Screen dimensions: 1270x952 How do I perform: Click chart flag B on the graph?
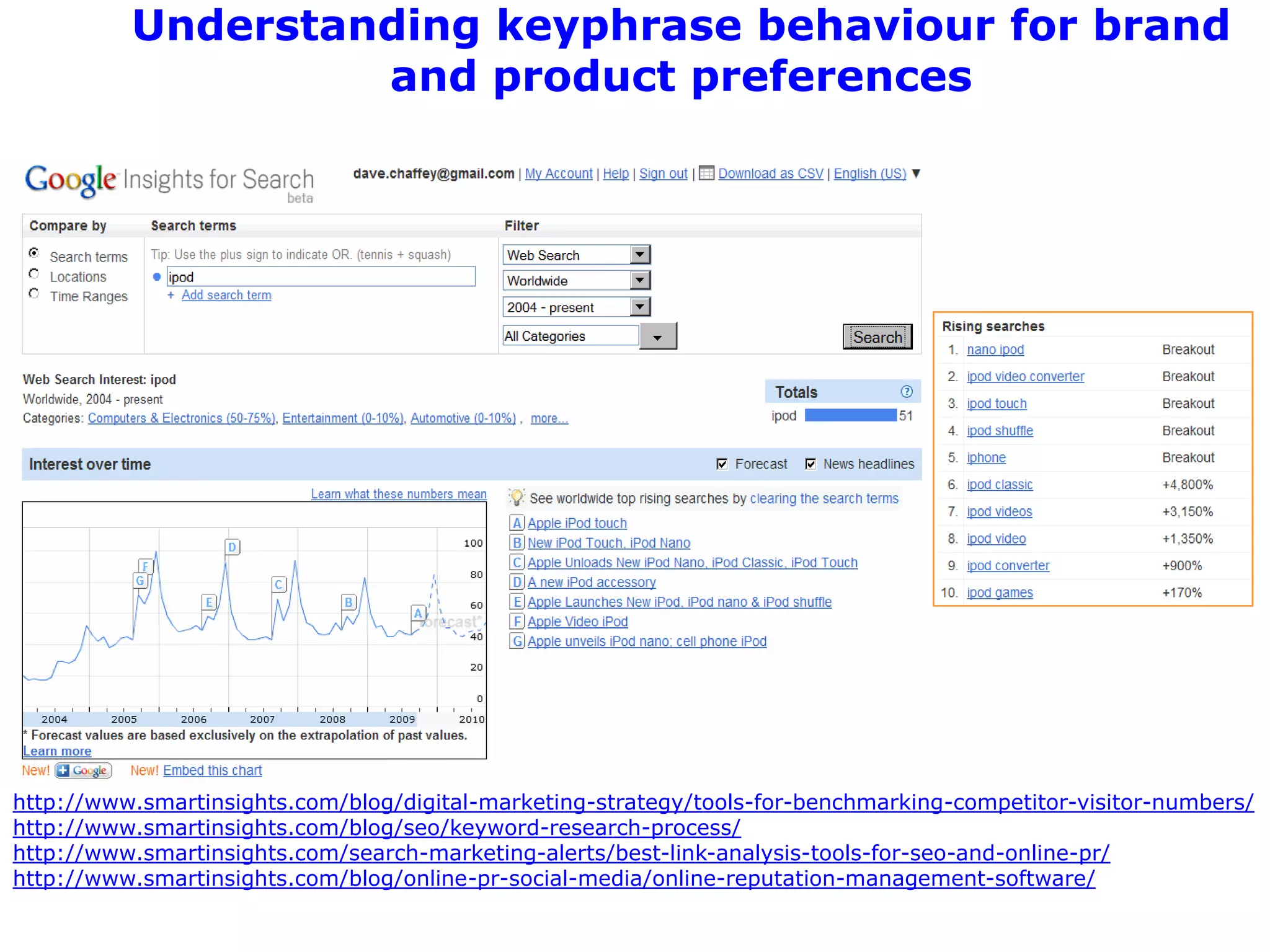(x=349, y=602)
